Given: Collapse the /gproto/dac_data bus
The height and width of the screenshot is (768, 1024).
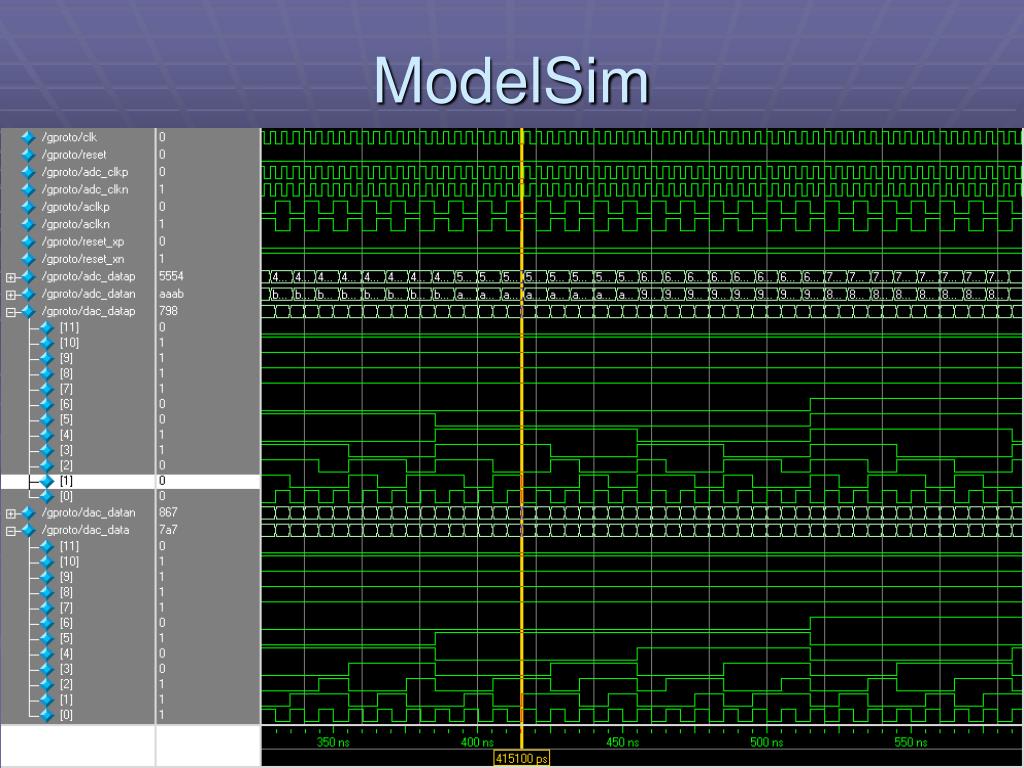Looking at the screenshot, I should (10, 531).
